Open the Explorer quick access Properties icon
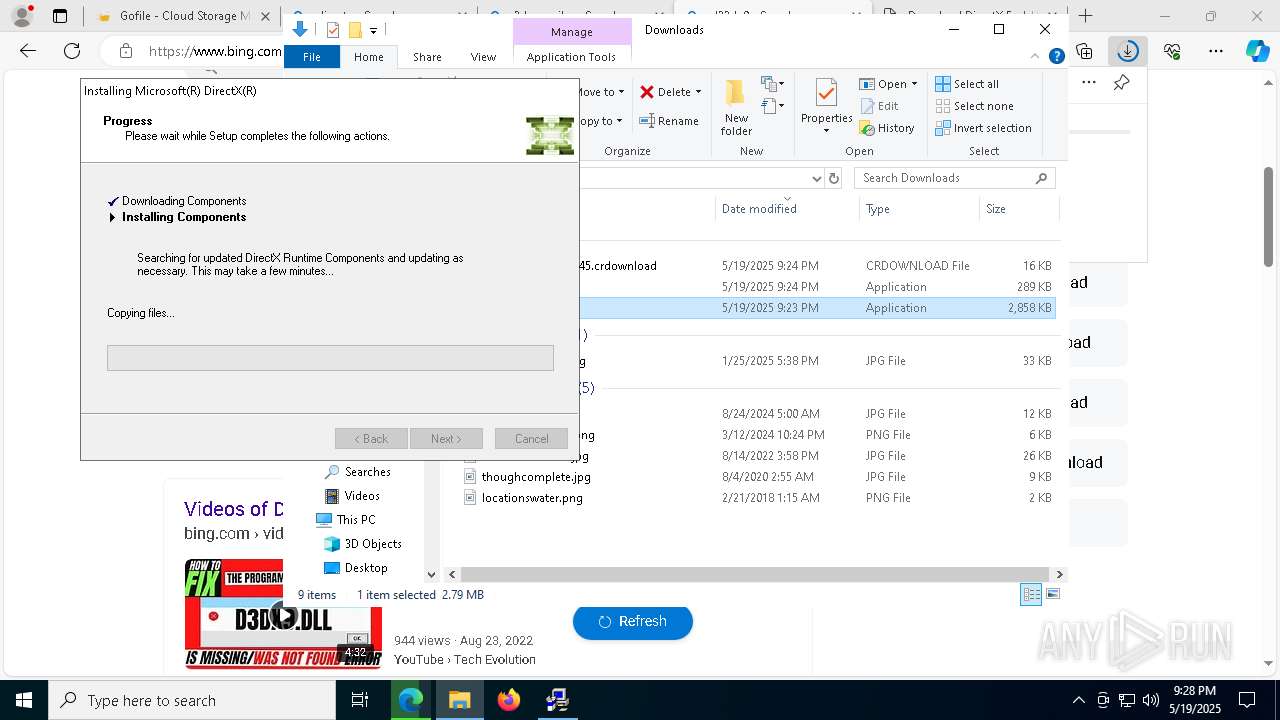Screen dimensions: 1280x720 [x=333, y=30]
